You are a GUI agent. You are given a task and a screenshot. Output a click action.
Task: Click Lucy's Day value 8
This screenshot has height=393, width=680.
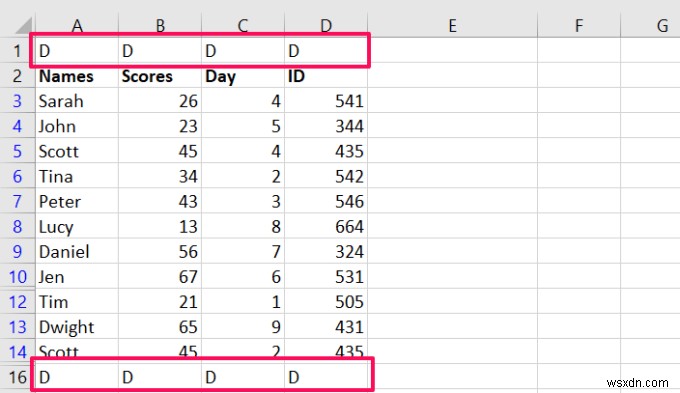(243, 227)
